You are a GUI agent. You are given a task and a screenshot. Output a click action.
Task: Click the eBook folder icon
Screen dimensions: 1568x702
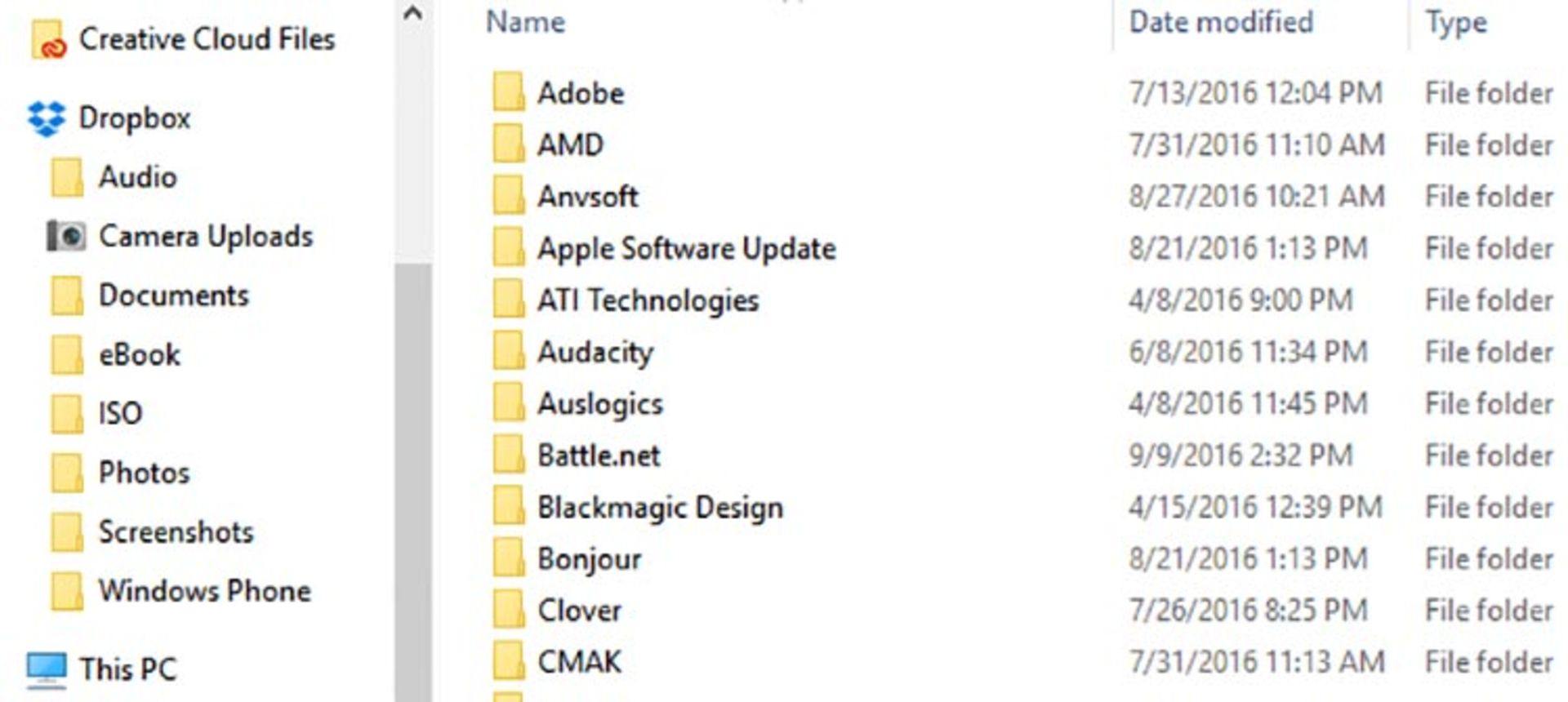tap(67, 355)
